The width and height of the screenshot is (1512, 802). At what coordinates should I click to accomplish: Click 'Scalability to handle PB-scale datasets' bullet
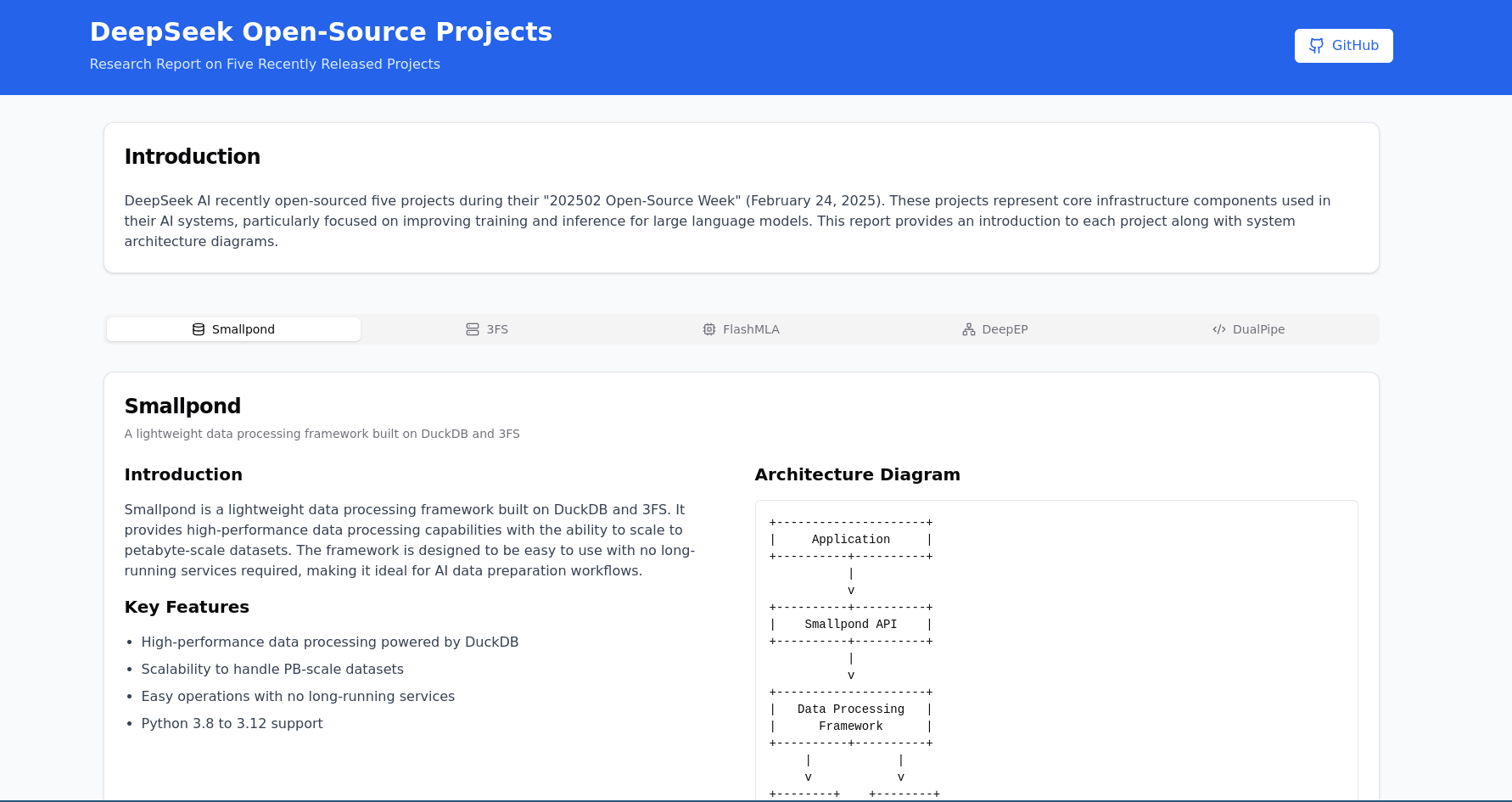(x=272, y=670)
